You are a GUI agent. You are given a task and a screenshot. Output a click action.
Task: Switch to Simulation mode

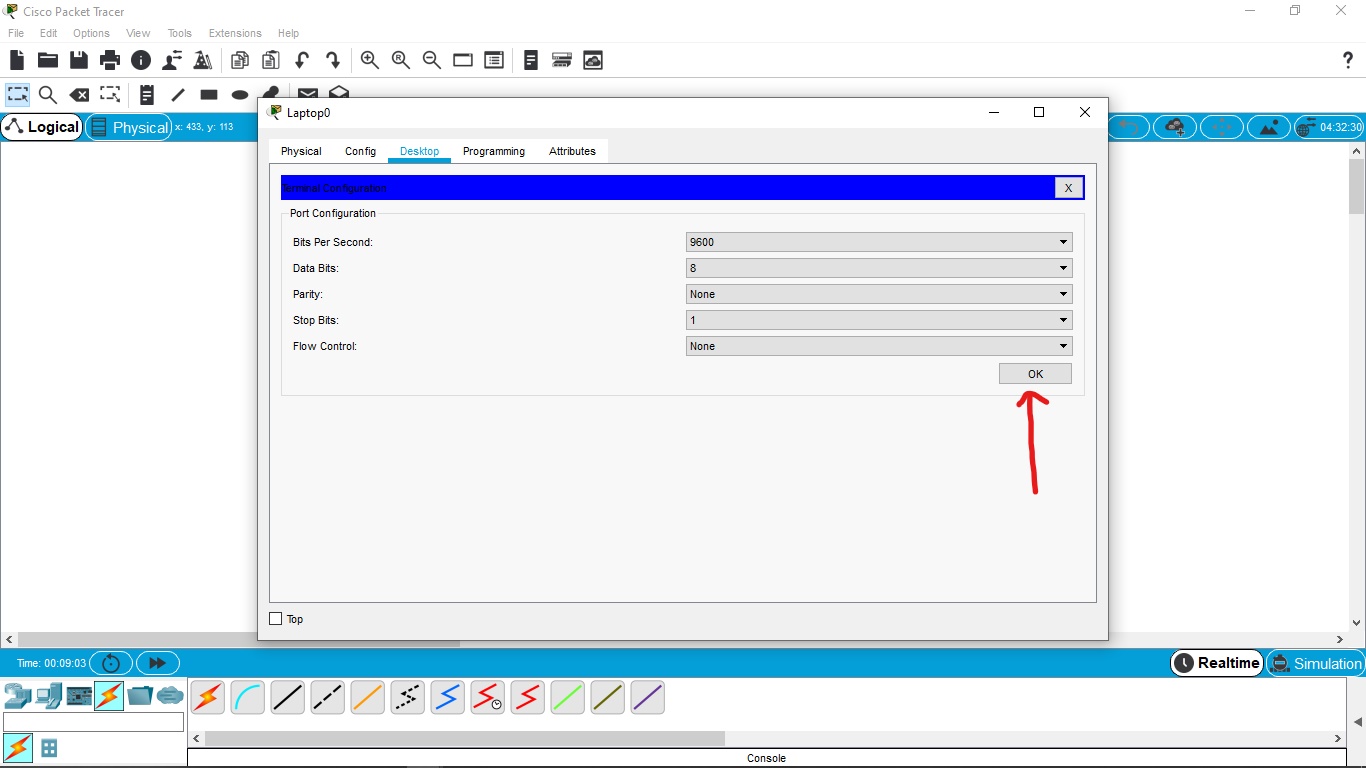(x=1316, y=662)
